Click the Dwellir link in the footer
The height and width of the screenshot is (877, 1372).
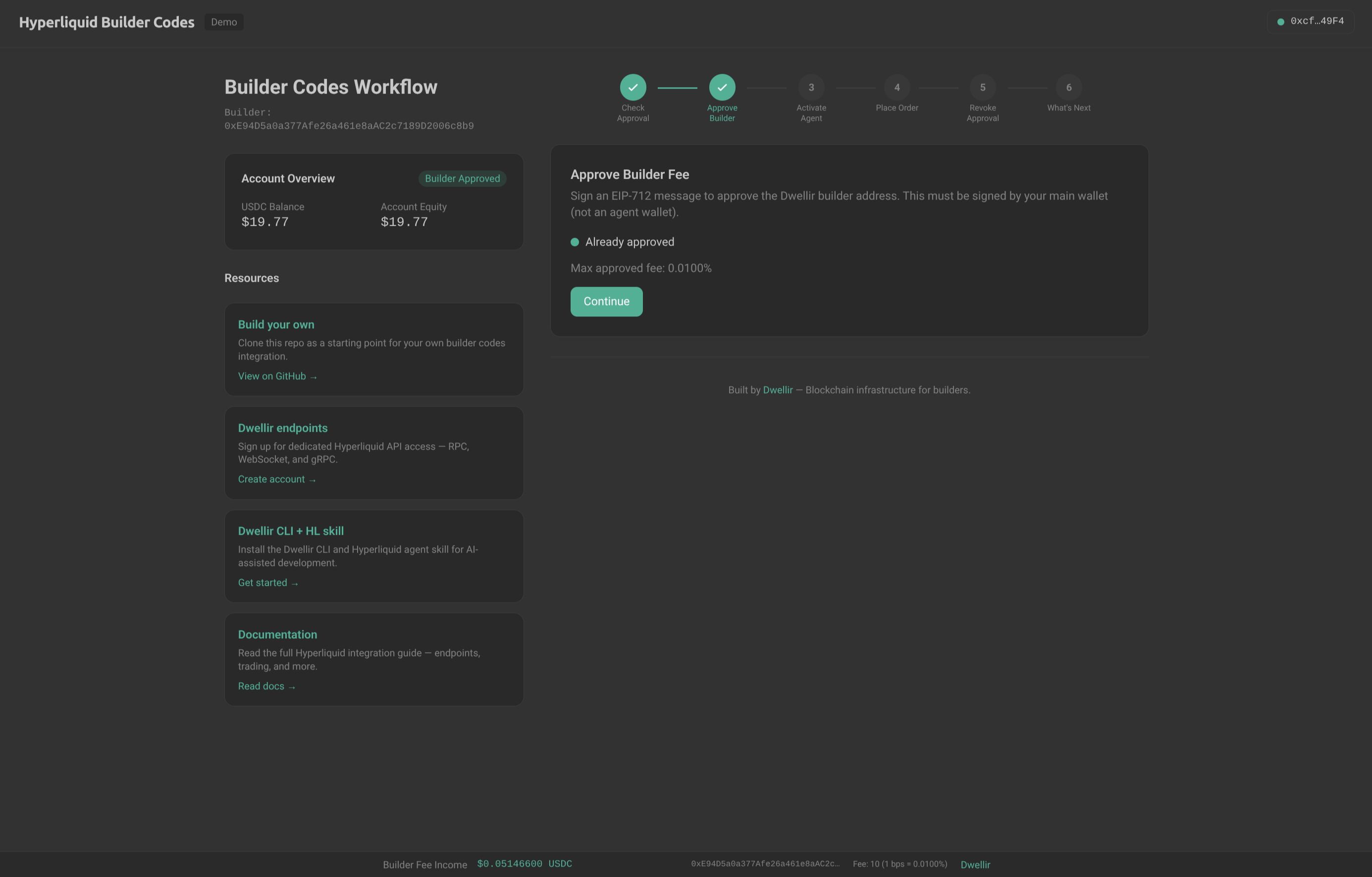(x=778, y=390)
